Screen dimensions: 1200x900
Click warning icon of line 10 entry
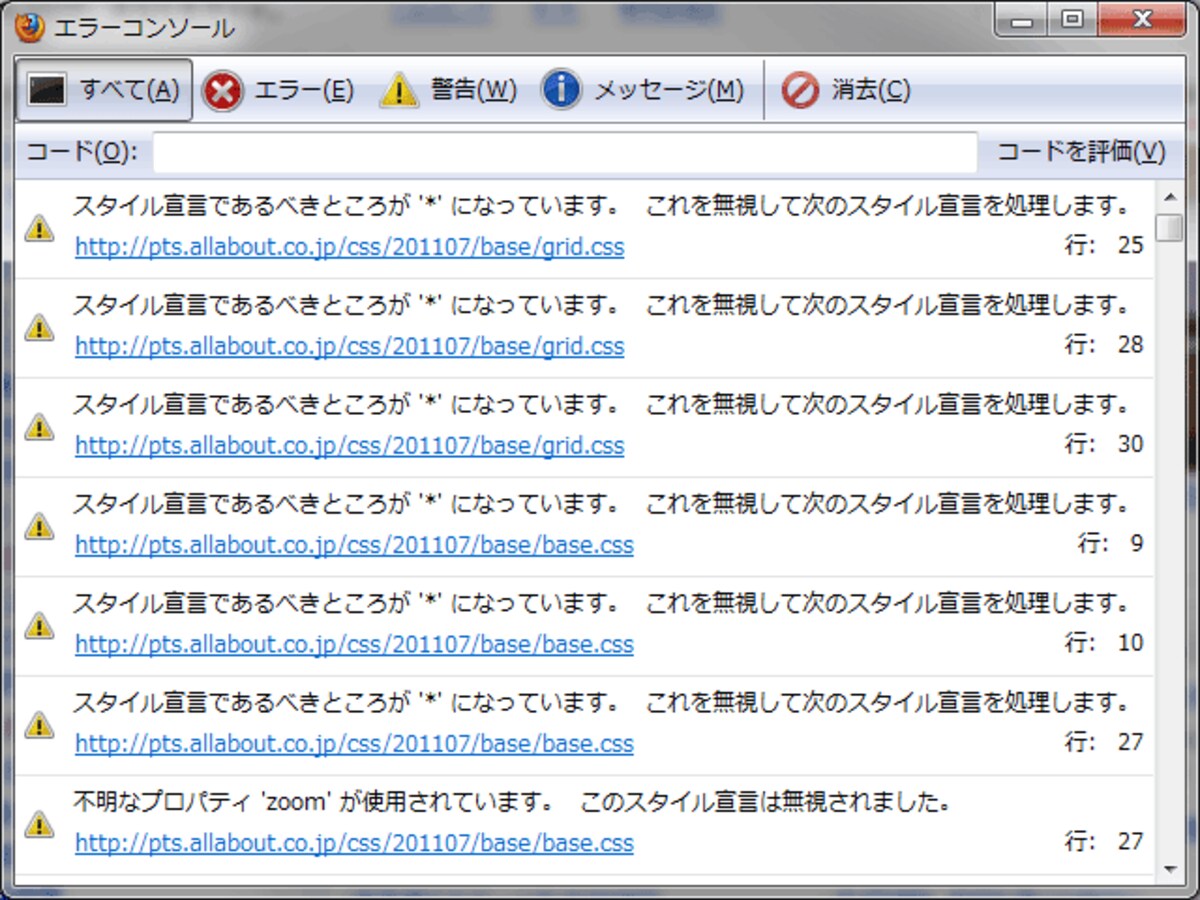click(x=39, y=626)
